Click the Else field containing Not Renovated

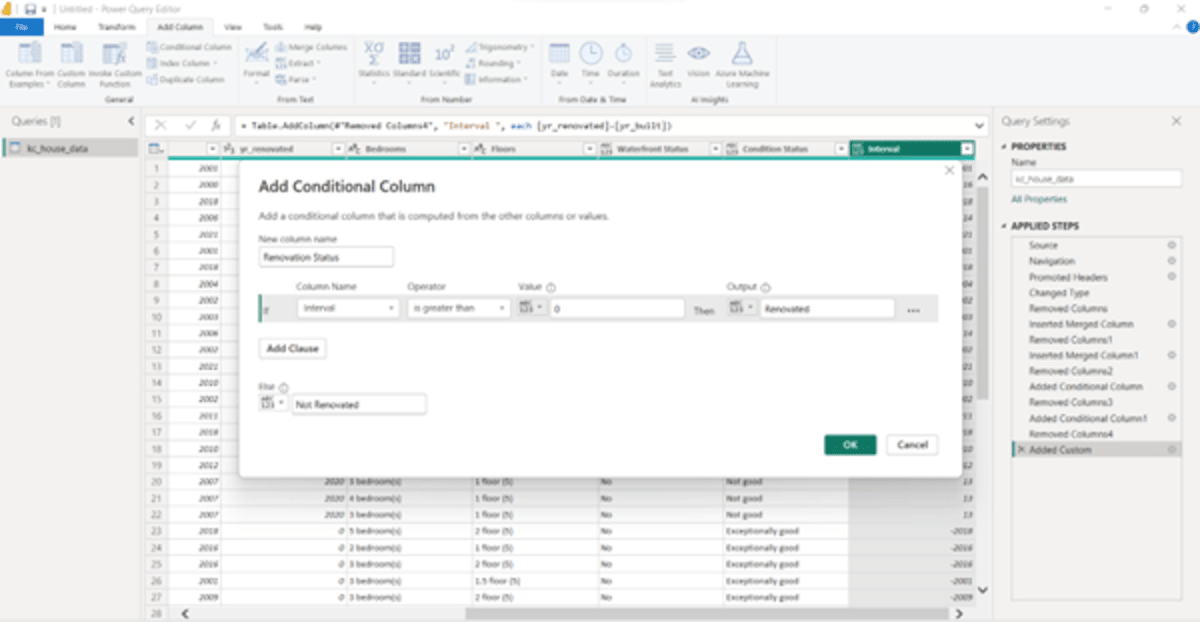[359, 404]
